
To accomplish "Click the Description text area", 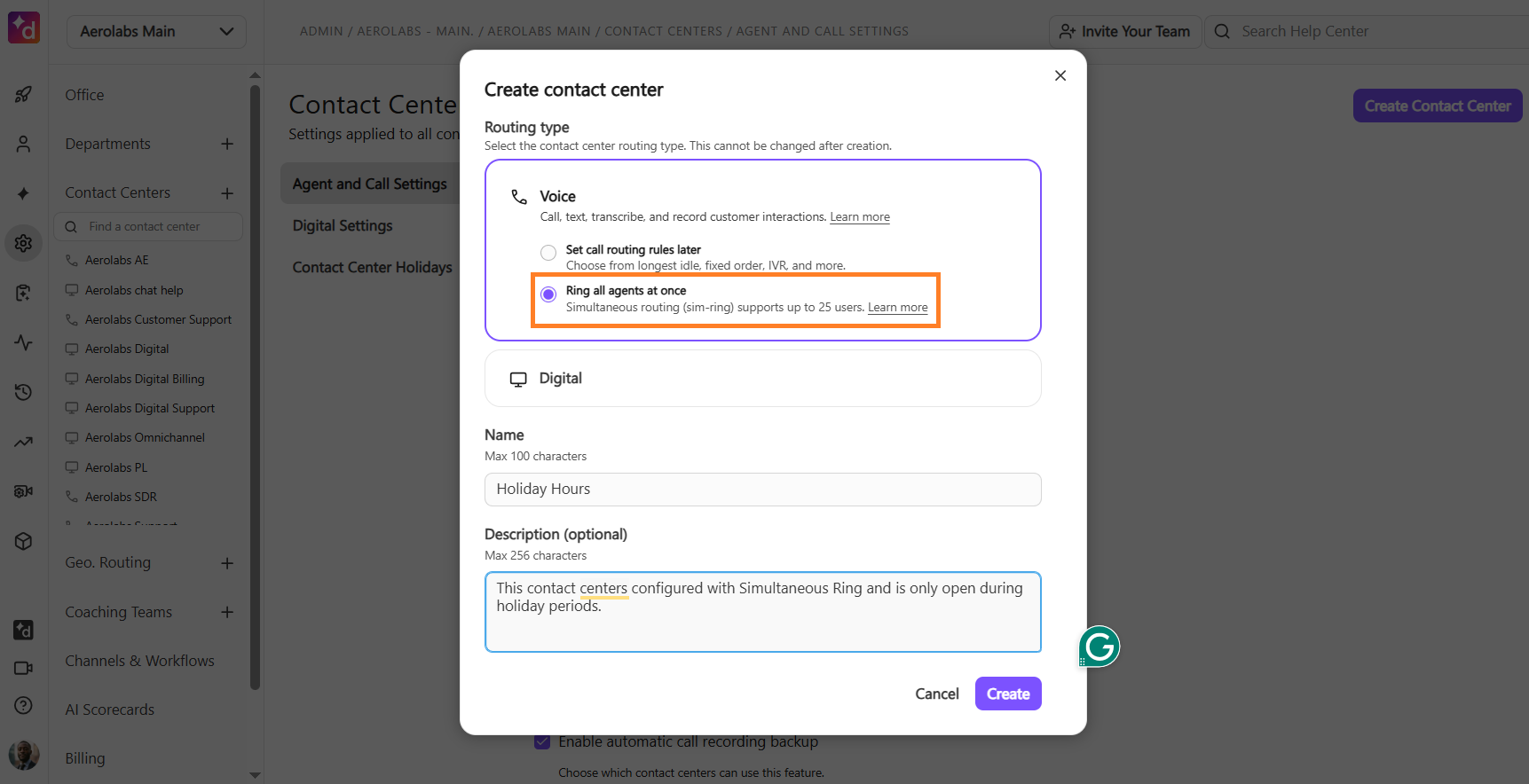I will click(763, 612).
